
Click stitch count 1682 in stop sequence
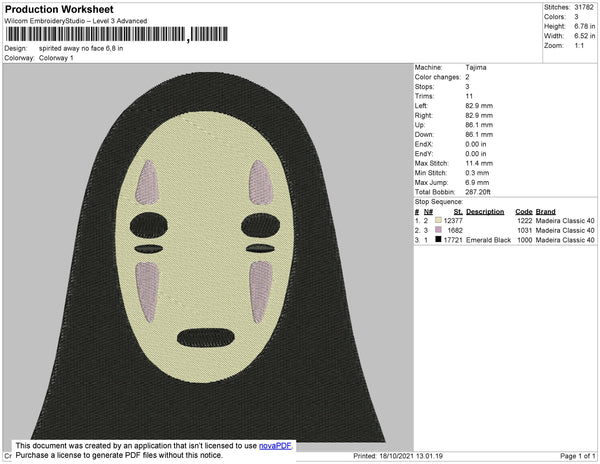tap(455, 230)
